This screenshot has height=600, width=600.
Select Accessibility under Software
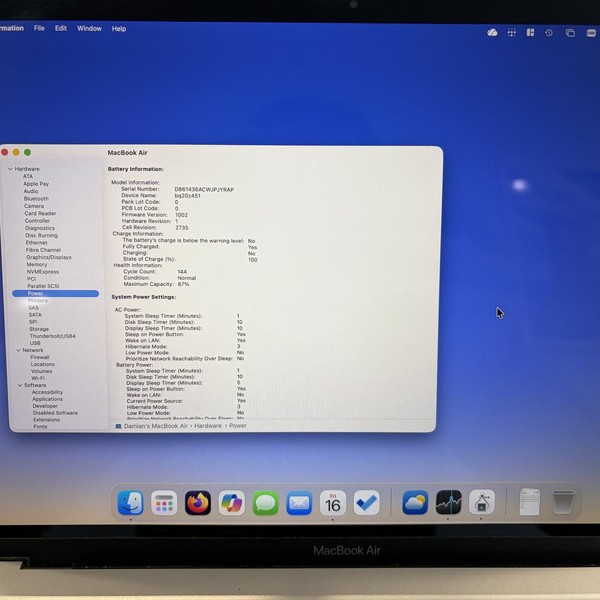point(47,392)
